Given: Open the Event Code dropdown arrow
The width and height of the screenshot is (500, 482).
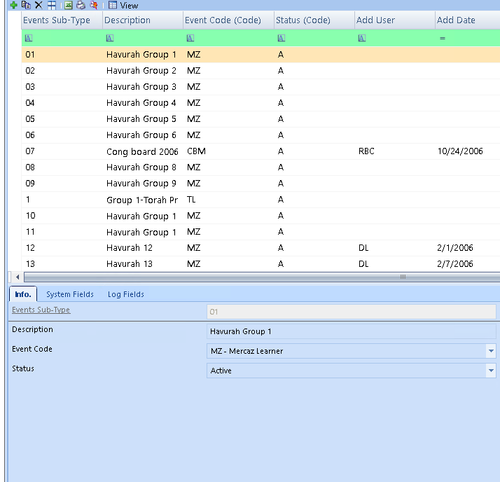Looking at the screenshot, I should 491,351.
